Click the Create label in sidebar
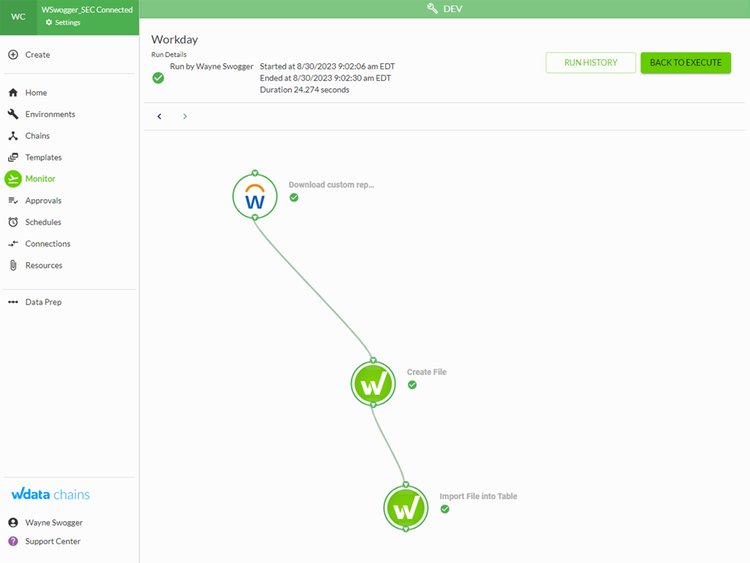Viewport: 750px width, 563px height. pyautogui.click(x=37, y=55)
